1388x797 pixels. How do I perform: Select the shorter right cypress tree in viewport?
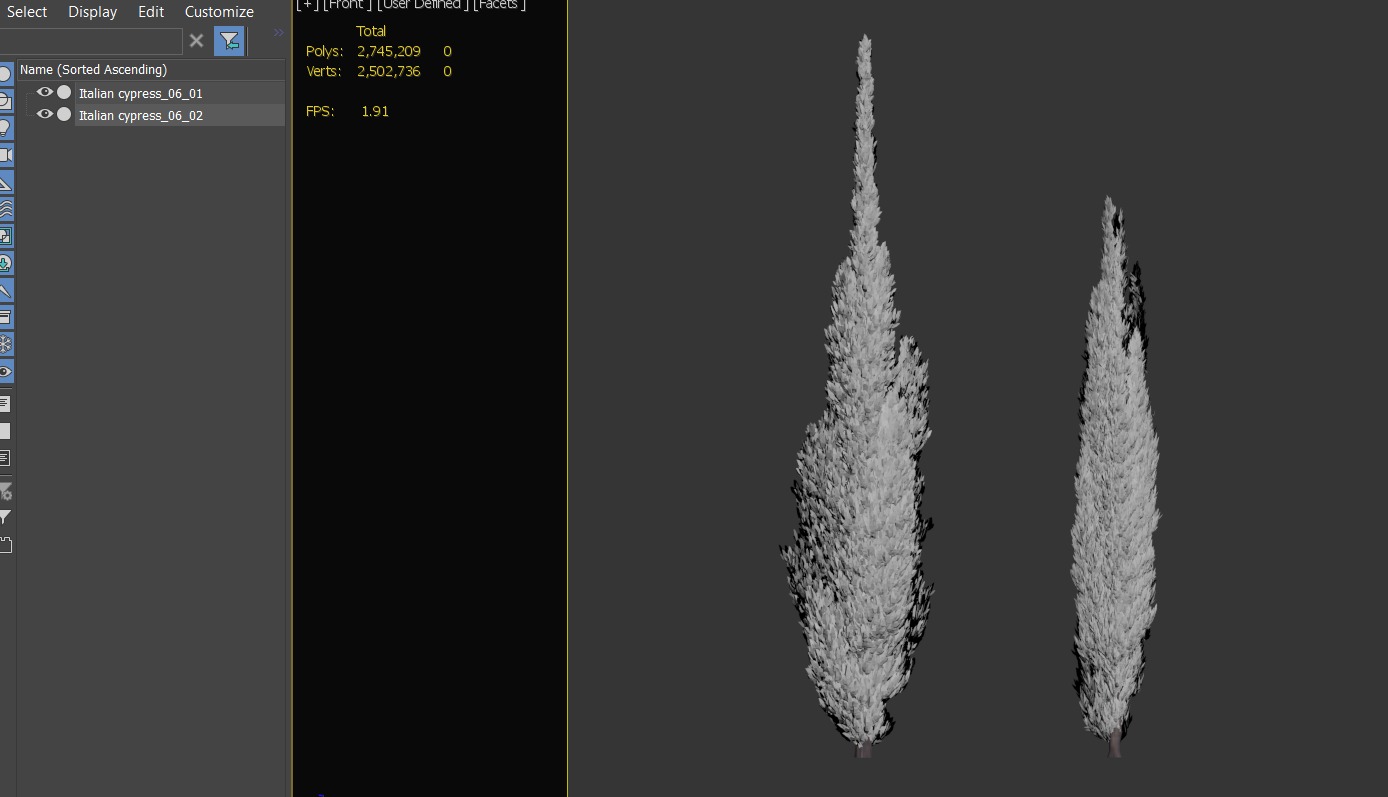[x=1115, y=500]
